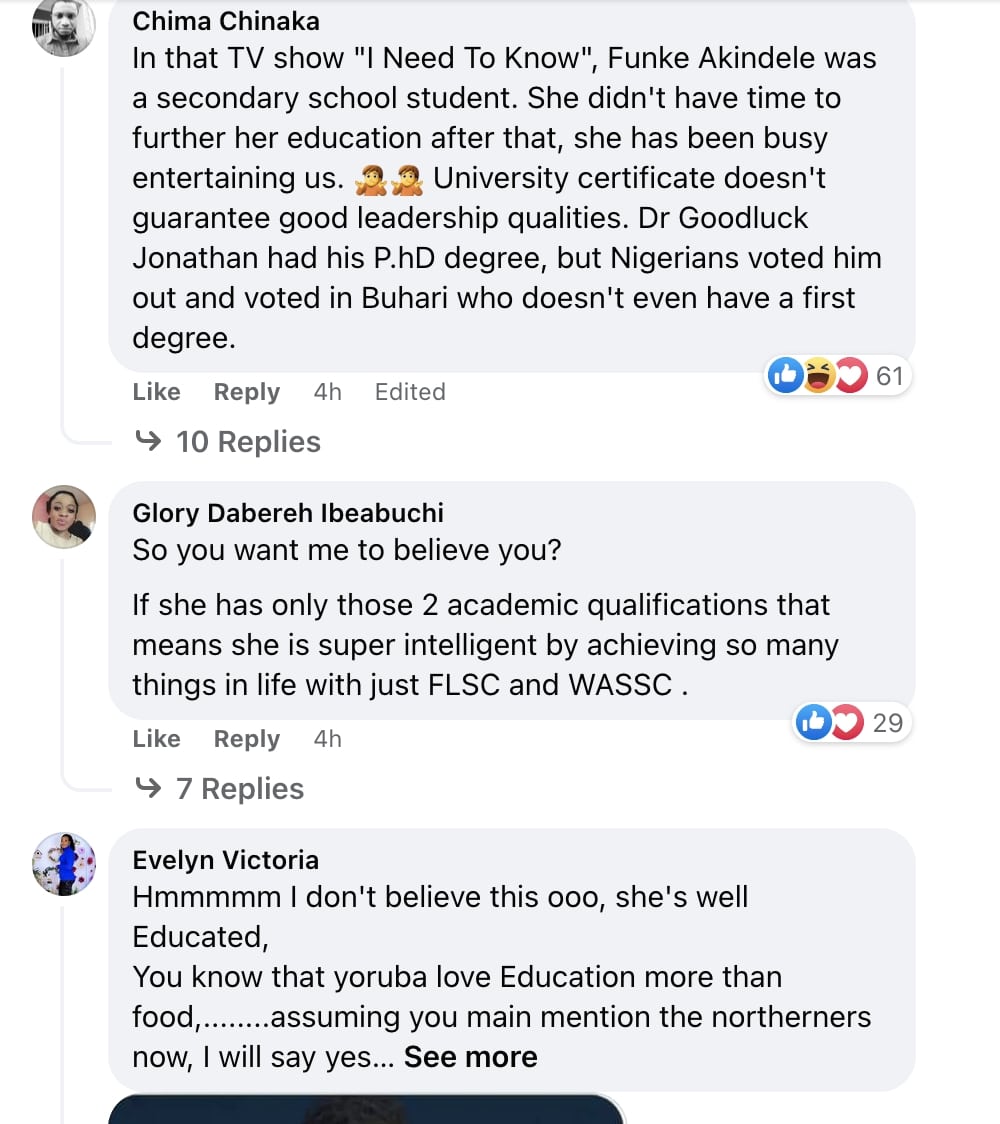The width and height of the screenshot is (1000, 1124).
Task: Reply to Glory Dabereh Ibeabuchi's comment
Action: click(247, 739)
